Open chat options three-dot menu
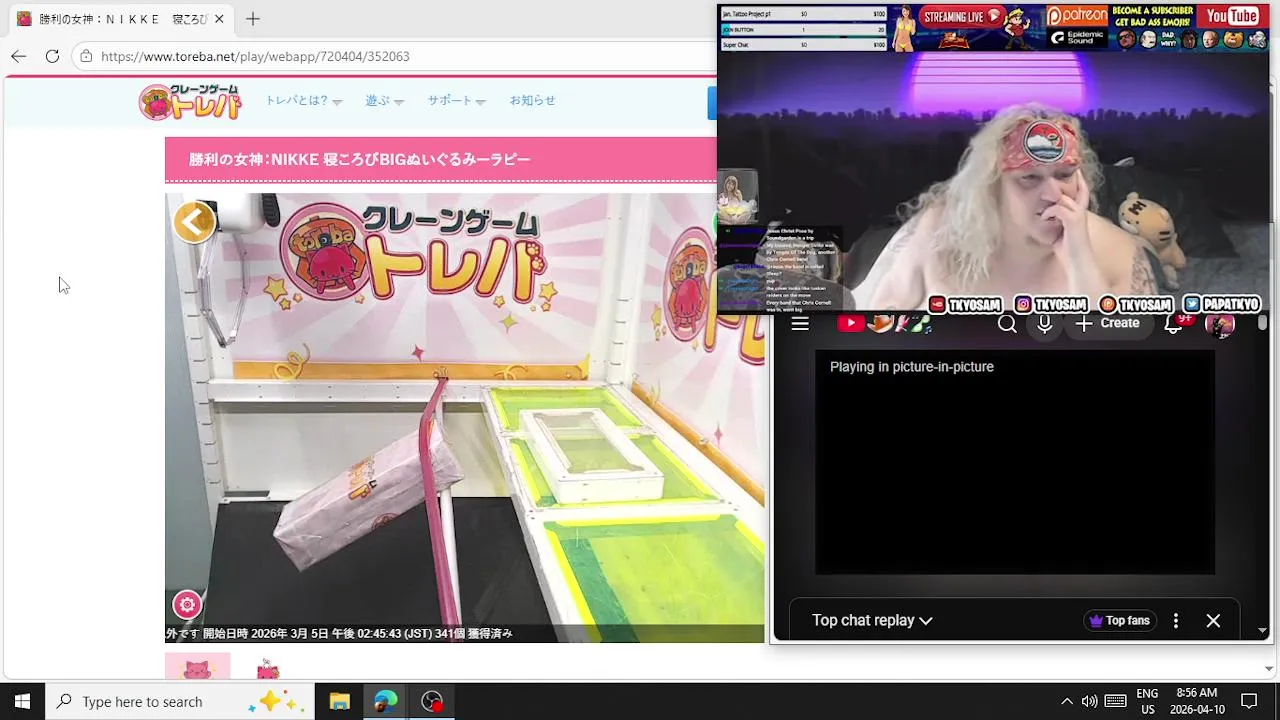The image size is (1280, 720). coord(1176,621)
